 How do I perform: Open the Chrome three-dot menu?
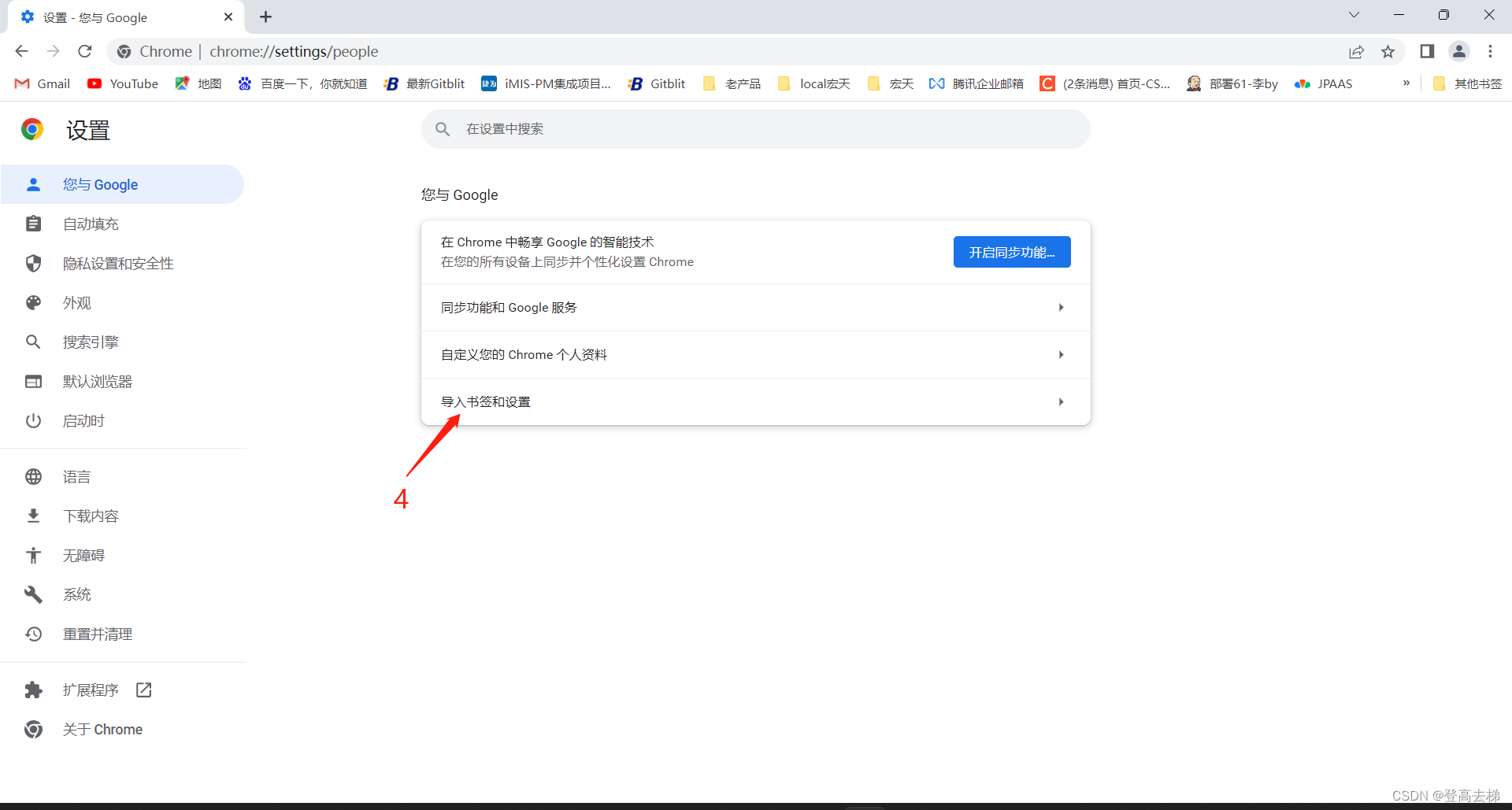pos(1490,51)
